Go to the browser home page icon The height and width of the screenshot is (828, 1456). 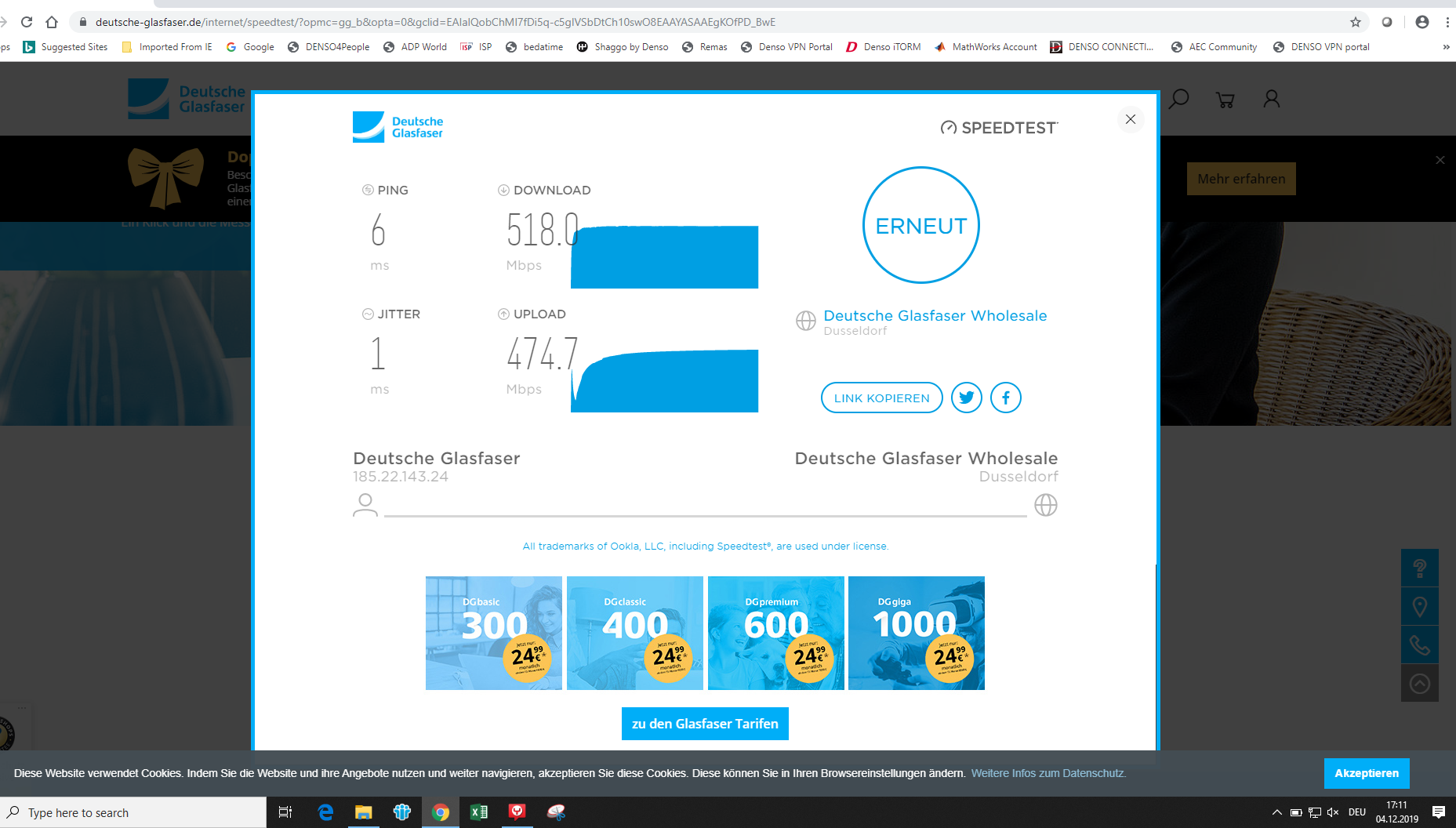point(52,22)
